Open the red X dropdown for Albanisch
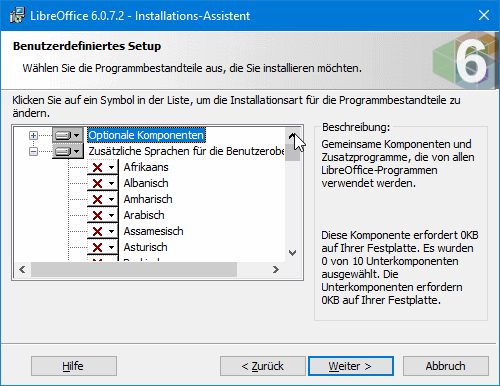500x386 pixels. pos(103,183)
